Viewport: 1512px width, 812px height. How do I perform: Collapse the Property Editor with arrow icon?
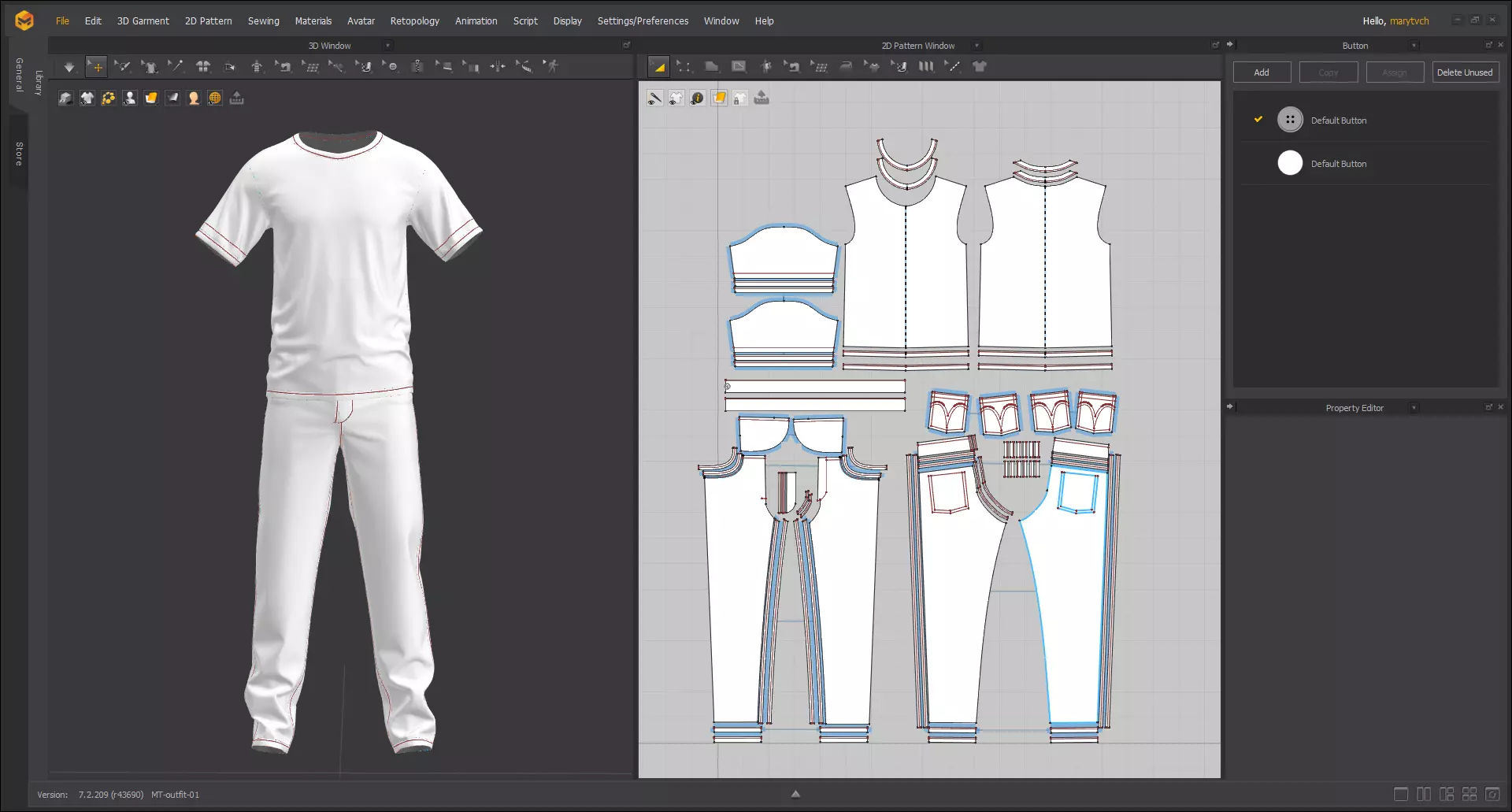click(x=1230, y=407)
